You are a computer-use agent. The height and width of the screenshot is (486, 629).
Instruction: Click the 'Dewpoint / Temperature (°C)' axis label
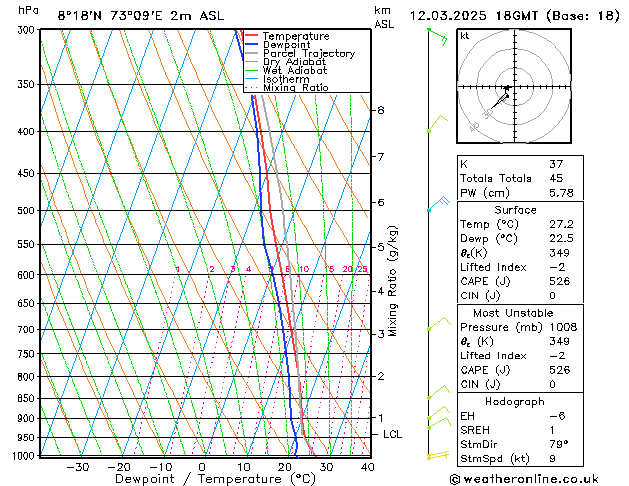(215, 479)
